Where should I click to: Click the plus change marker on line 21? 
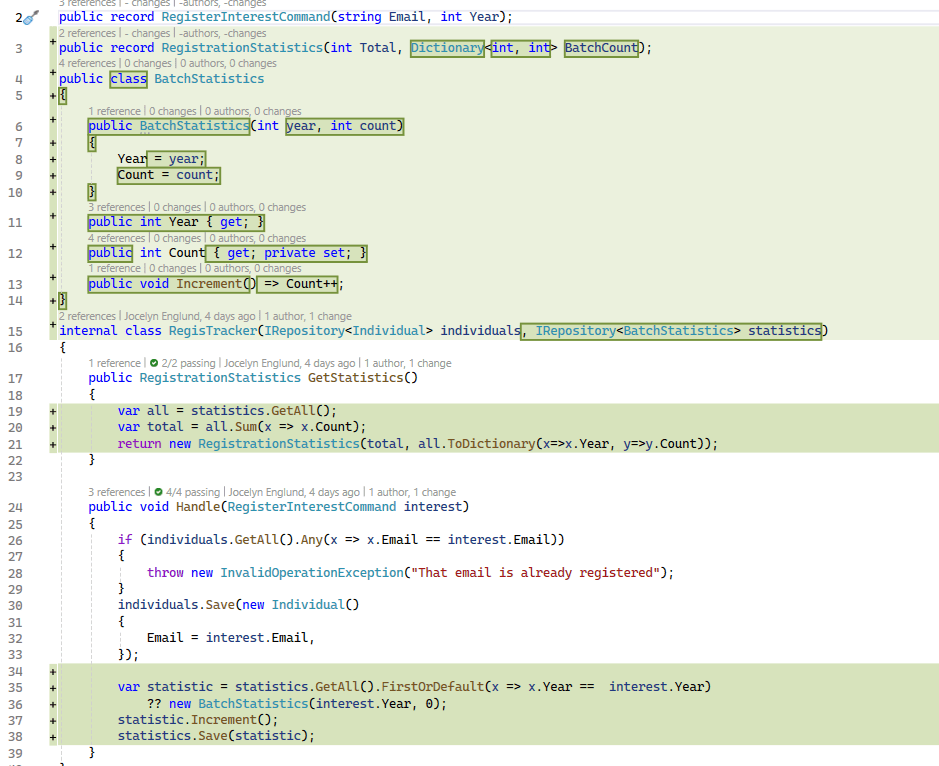[x=52, y=444]
